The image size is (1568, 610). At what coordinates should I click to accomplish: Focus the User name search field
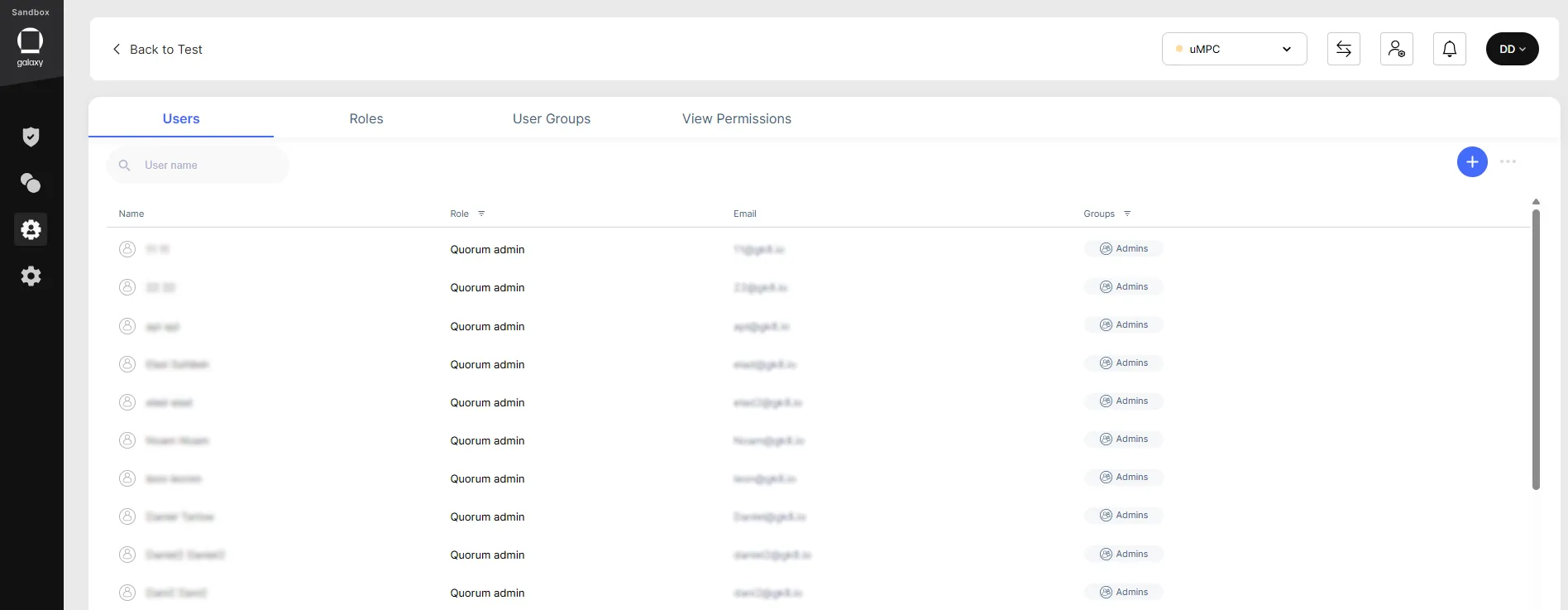point(198,166)
